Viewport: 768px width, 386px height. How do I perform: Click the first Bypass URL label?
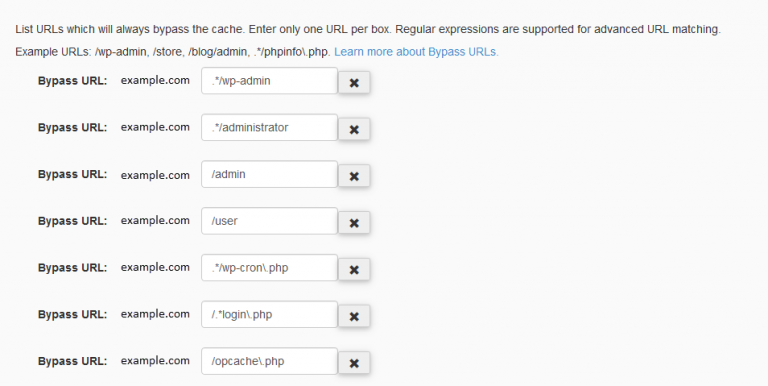[x=72, y=81]
